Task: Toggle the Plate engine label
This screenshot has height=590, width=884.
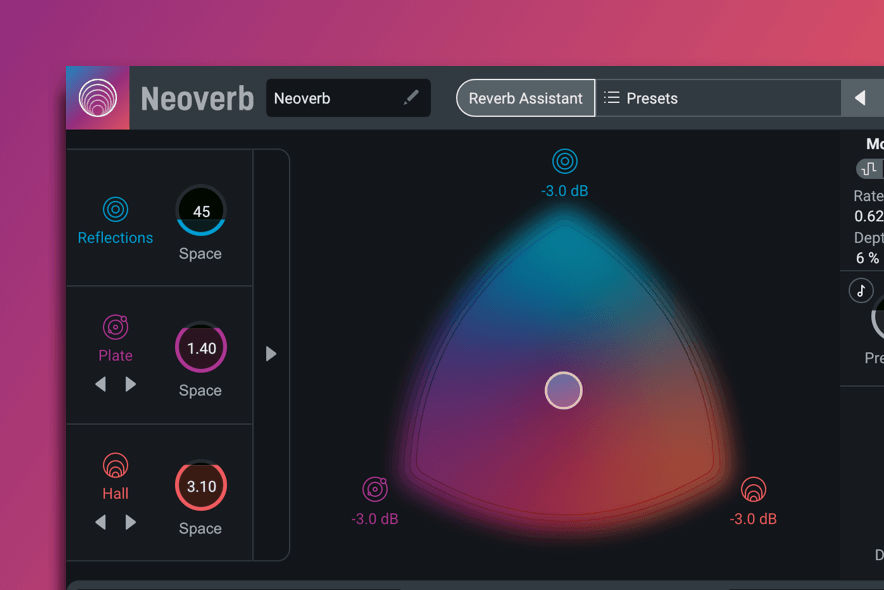Action: point(116,356)
